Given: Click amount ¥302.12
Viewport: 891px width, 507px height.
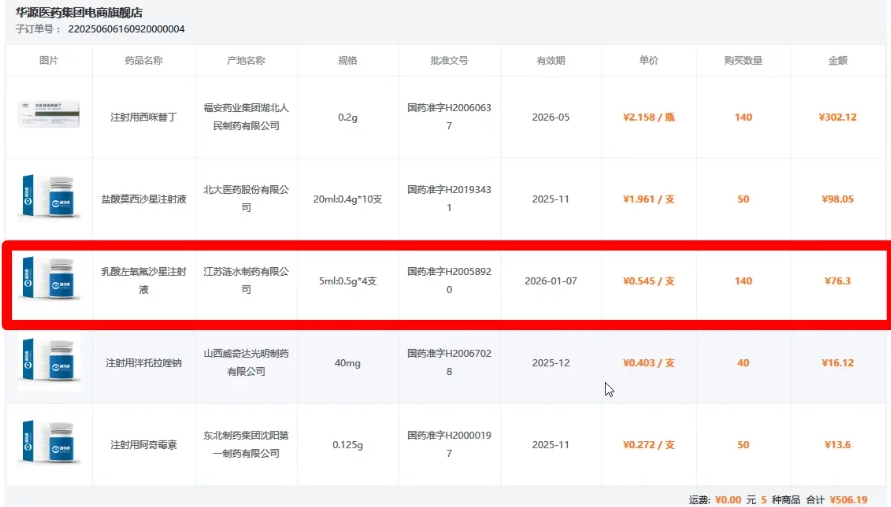Looking at the screenshot, I should click(838, 117).
